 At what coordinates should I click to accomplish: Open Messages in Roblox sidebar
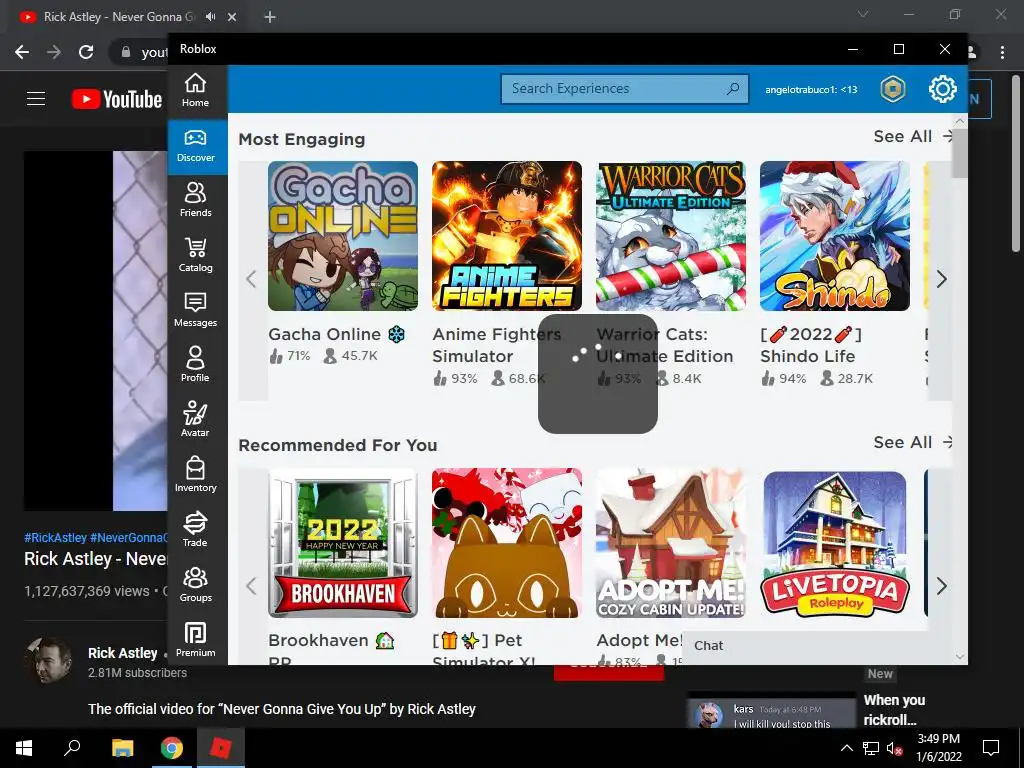click(x=195, y=310)
